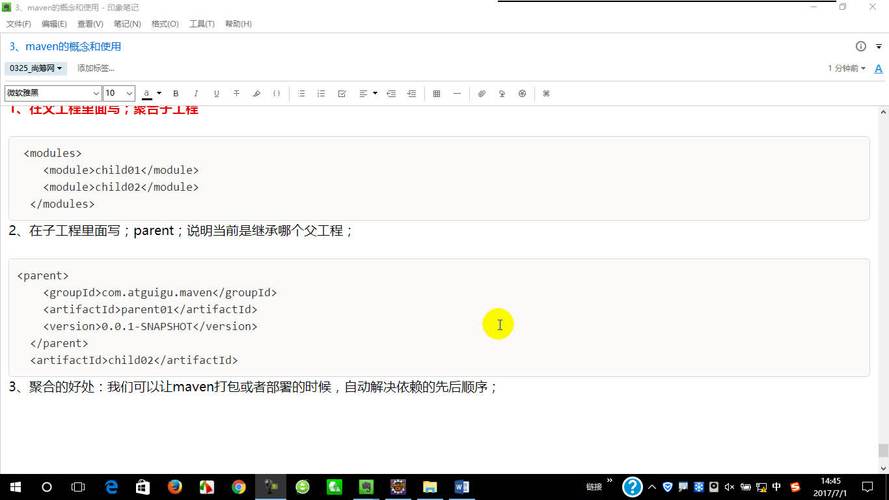Launch Chrome from the taskbar
This screenshot has height=500, width=889.
238,487
